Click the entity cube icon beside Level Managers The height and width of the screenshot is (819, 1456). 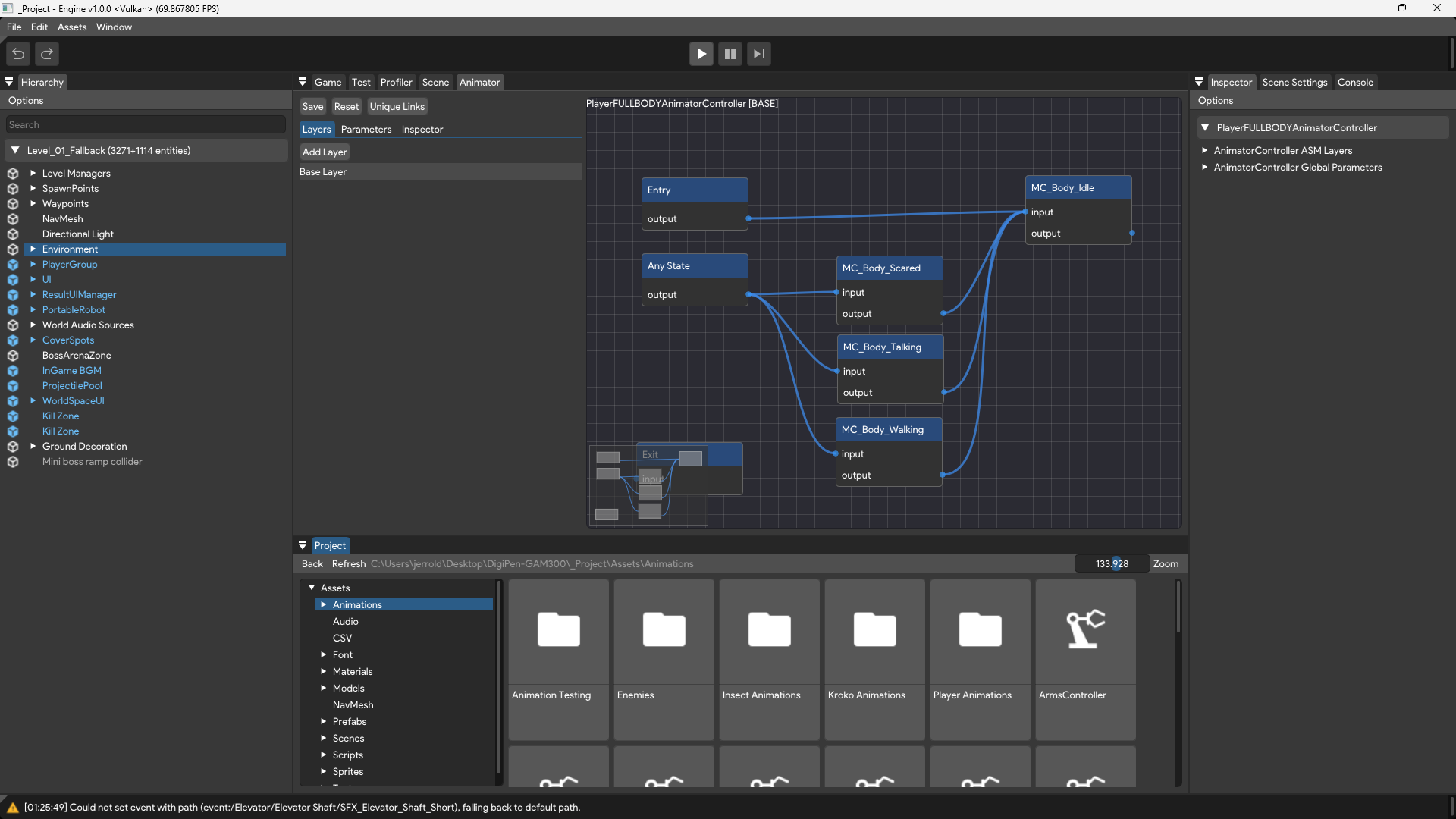13,174
